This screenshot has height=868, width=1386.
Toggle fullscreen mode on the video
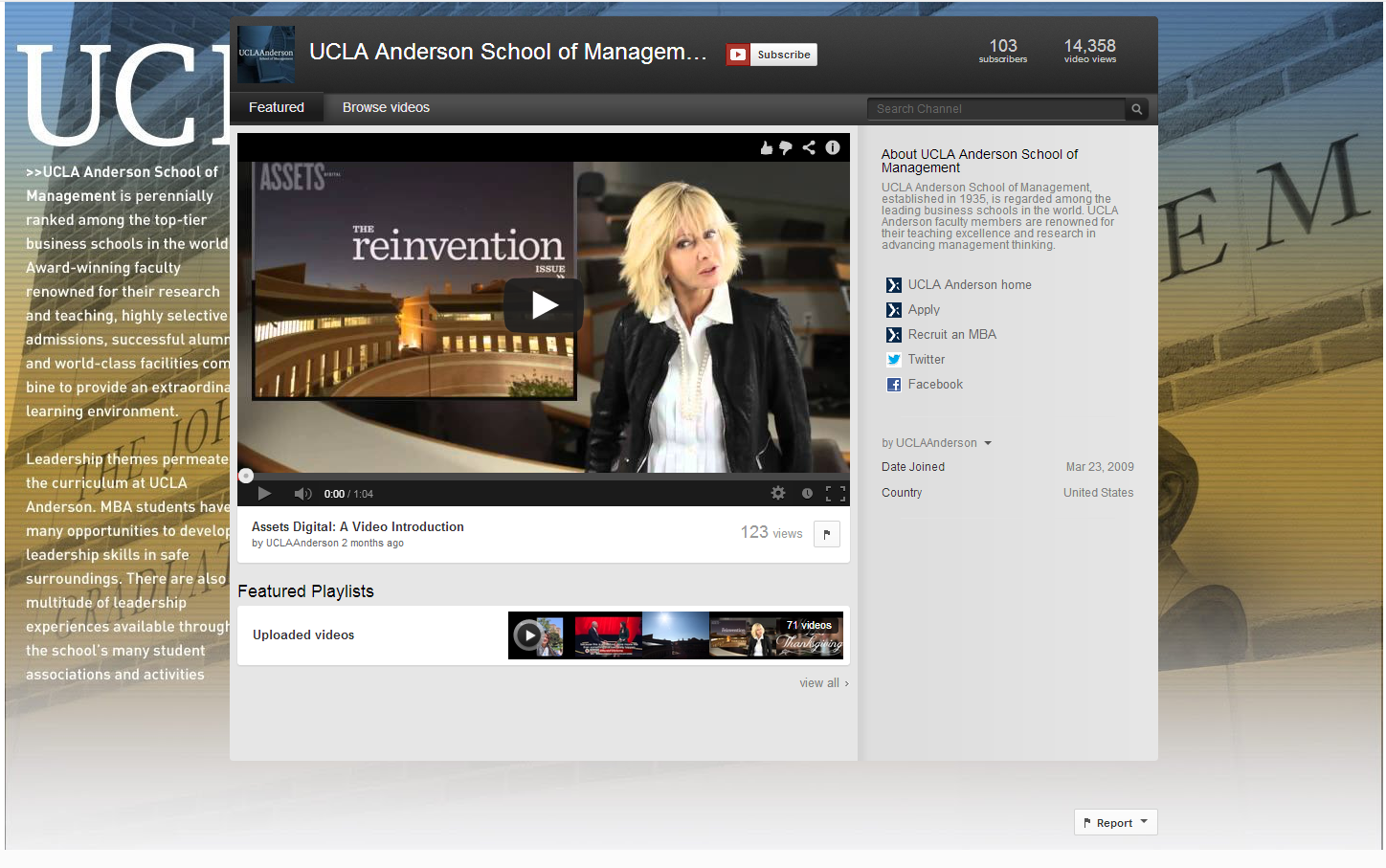[x=836, y=493]
